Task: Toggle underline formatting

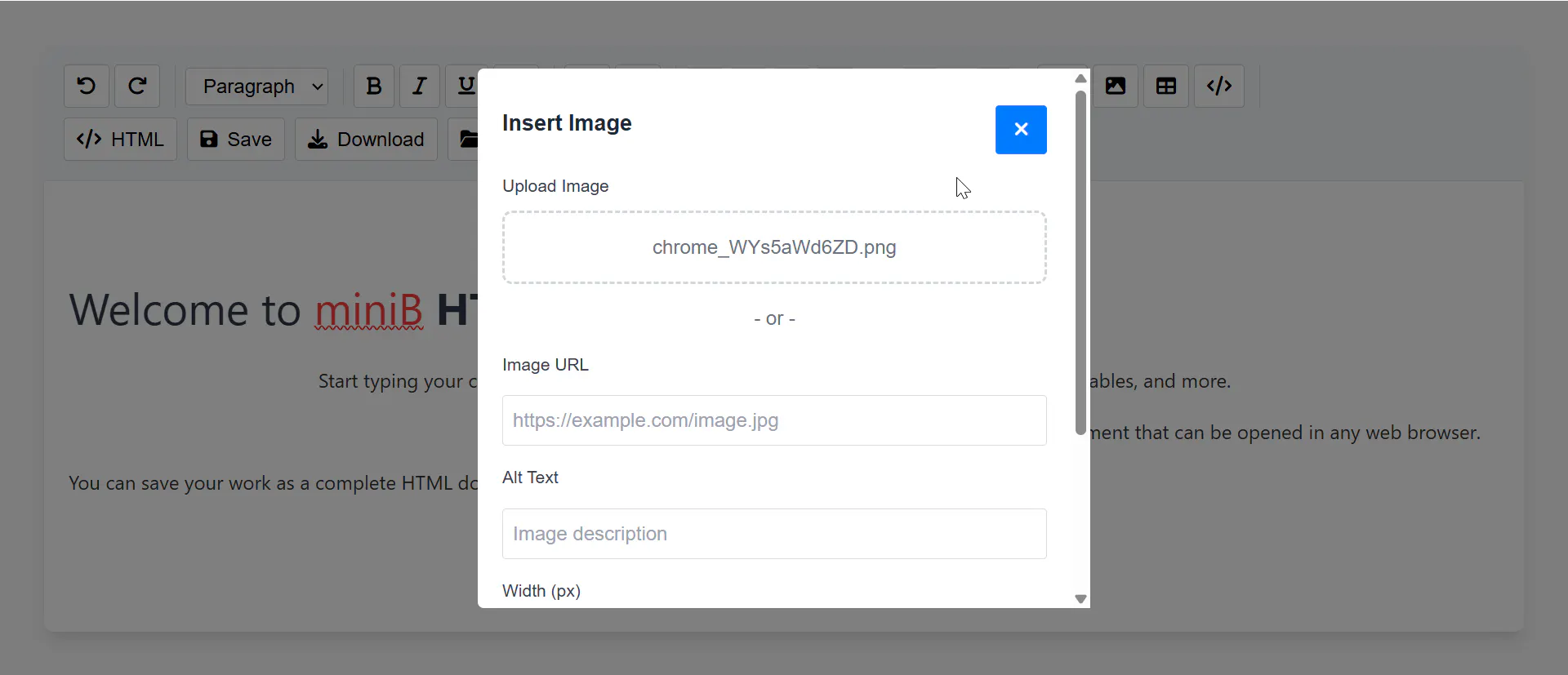Action: (462, 86)
